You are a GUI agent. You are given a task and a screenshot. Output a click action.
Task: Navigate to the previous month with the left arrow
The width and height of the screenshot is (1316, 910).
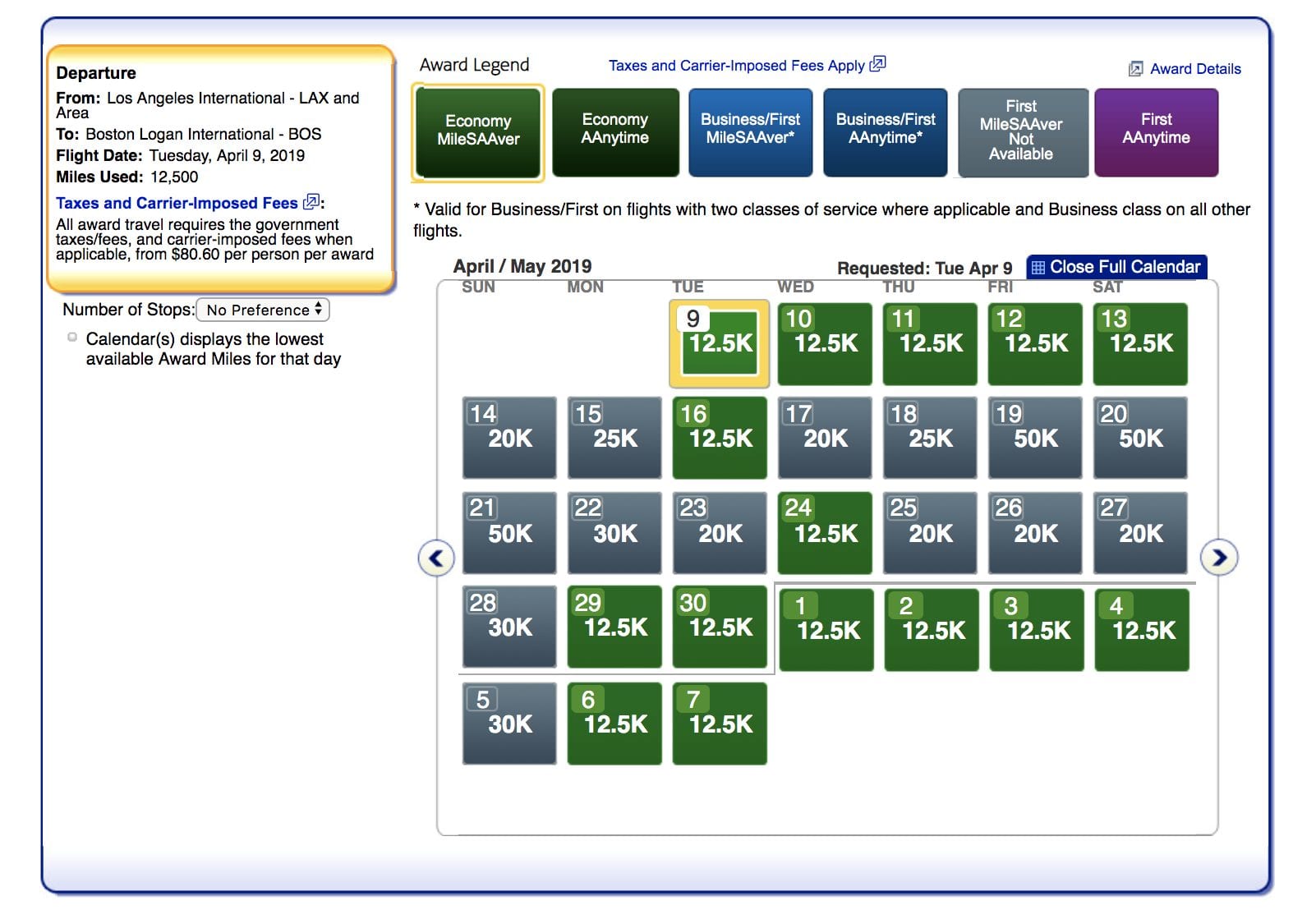pyautogui.click(x=435, y=556)
